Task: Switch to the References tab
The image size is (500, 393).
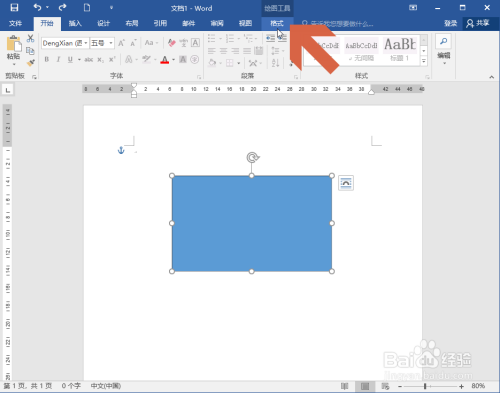Action: click(x=160, y=23)
